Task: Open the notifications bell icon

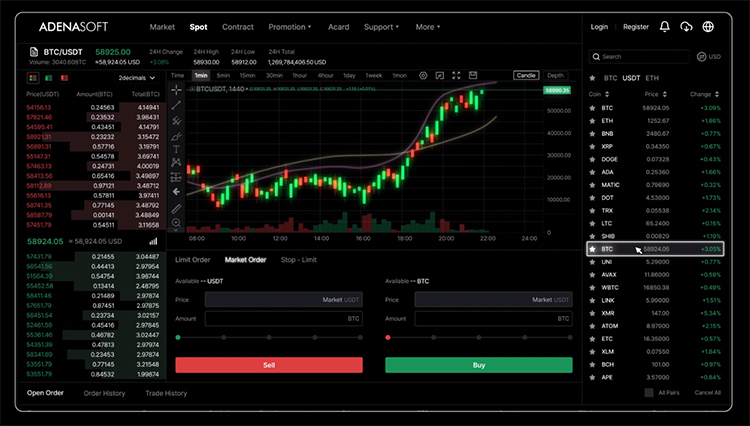Action: [x=665, y=27]
